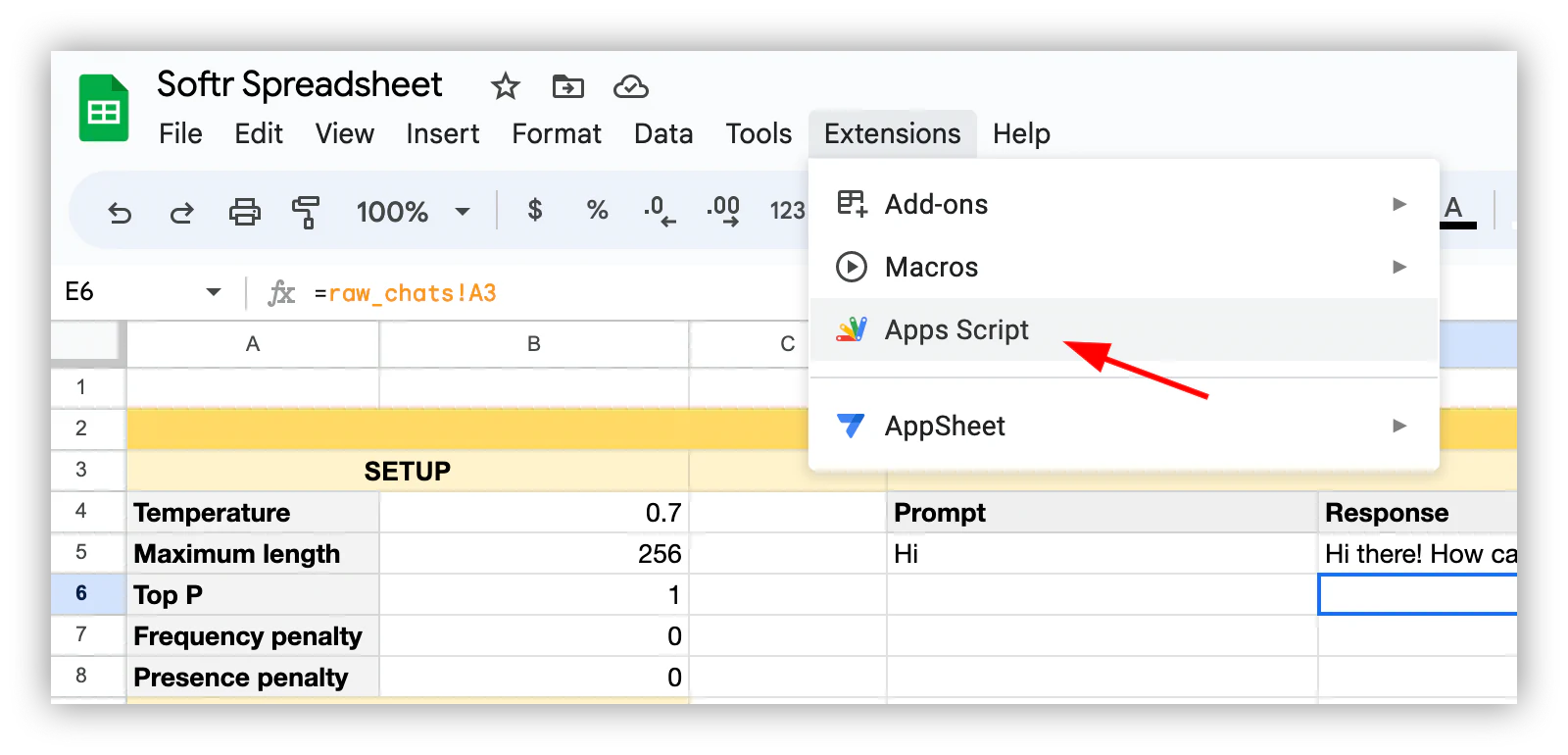Open the Google Sheets home icon
This screenshot has width=1568, height=755.
[104, 108]
